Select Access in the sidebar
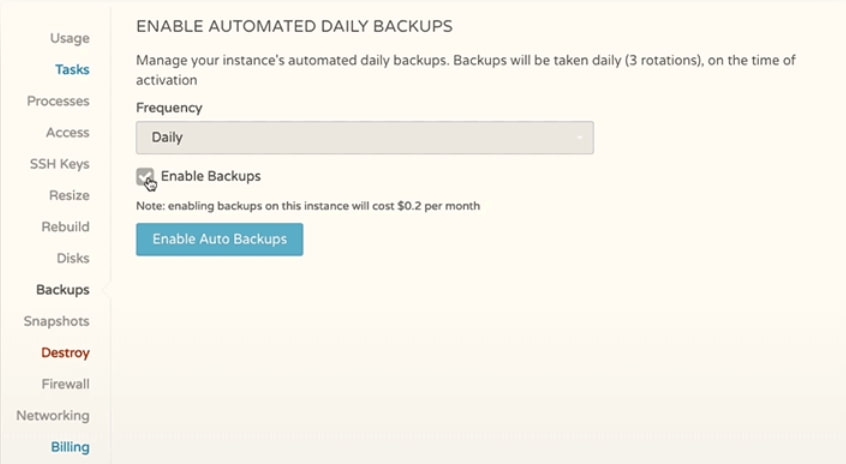 pos(67,133)
